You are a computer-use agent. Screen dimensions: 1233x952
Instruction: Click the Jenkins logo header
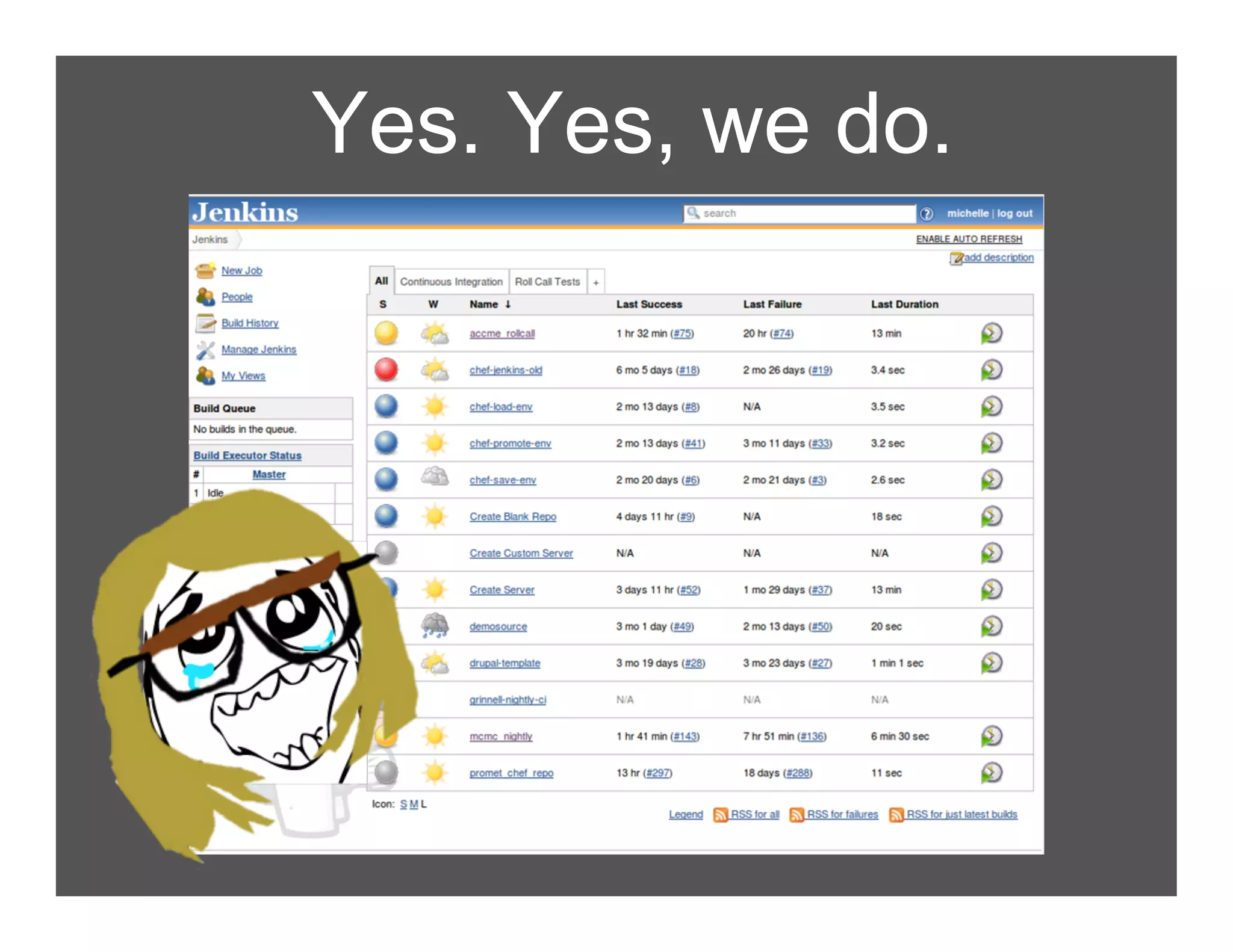pyautogui.click(x=245, y=212)
